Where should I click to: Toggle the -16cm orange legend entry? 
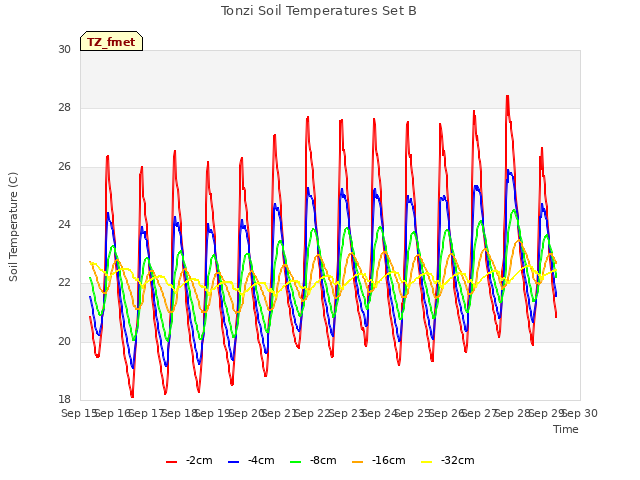pos(378,461)
